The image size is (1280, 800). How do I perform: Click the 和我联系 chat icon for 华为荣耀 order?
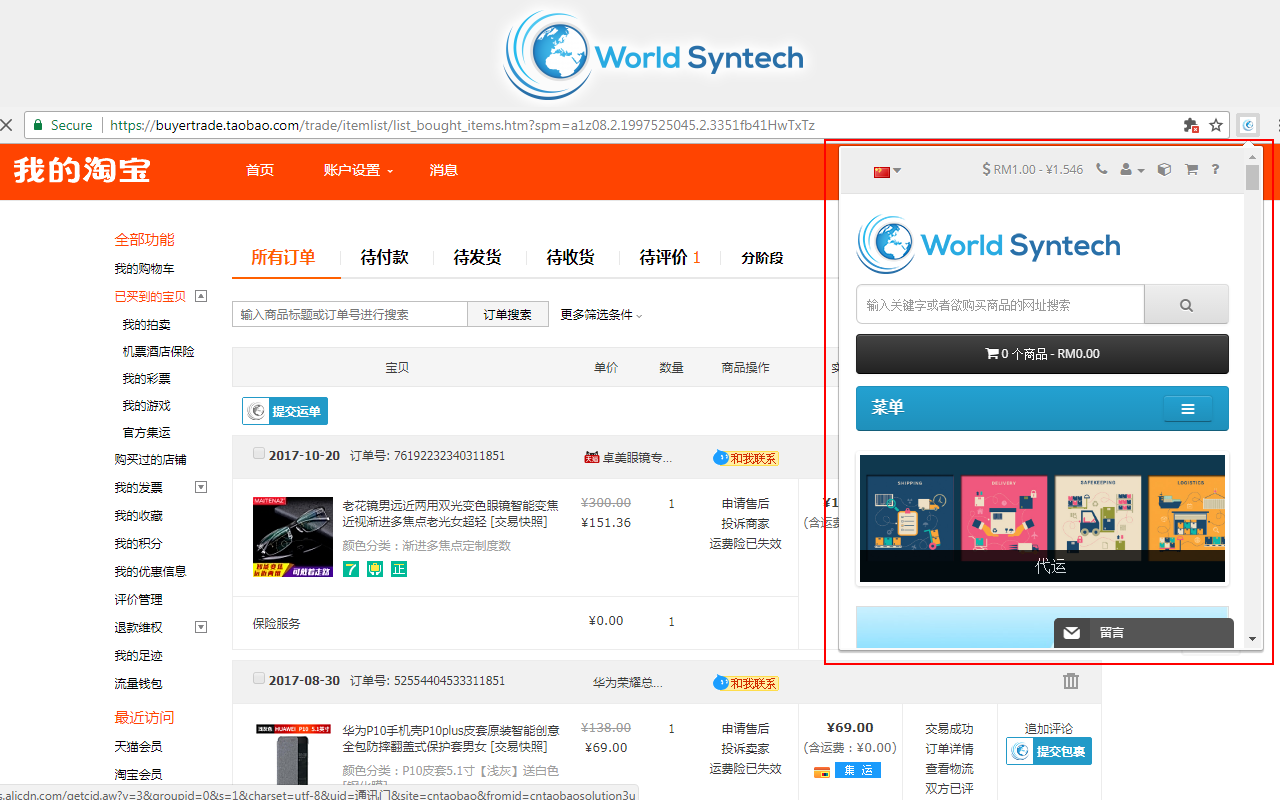pos(746,683)
